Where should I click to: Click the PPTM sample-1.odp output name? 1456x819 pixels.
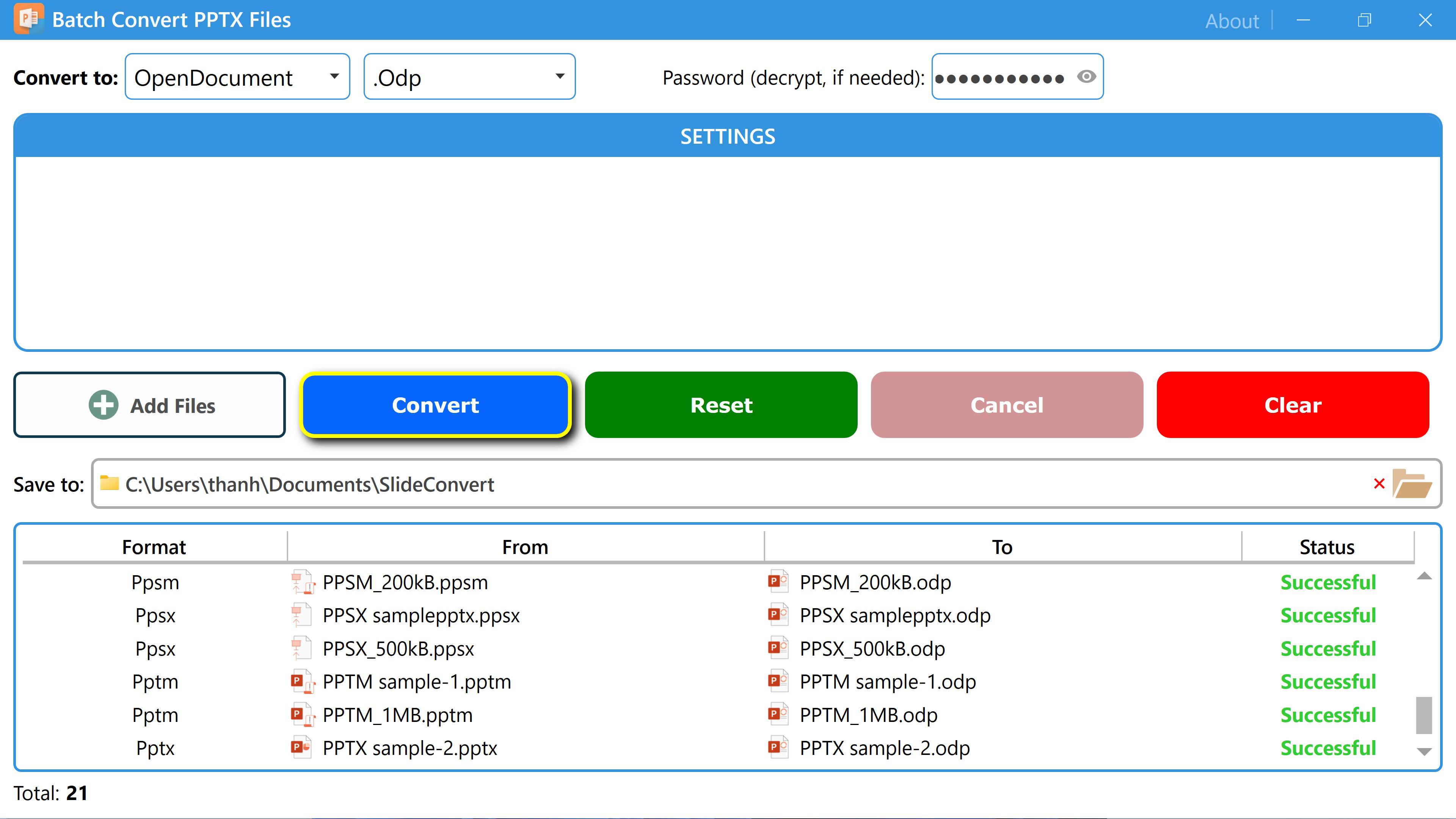coord(887,682)
